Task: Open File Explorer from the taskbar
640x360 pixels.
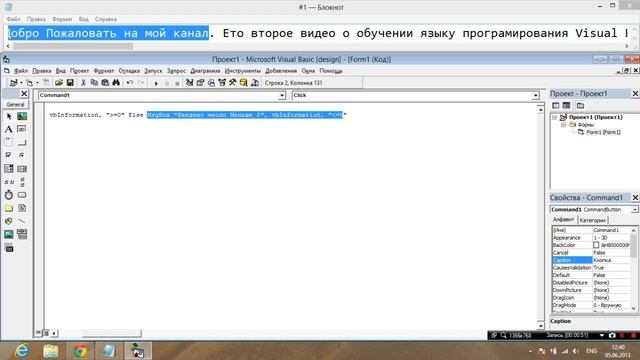Action: 51,351
